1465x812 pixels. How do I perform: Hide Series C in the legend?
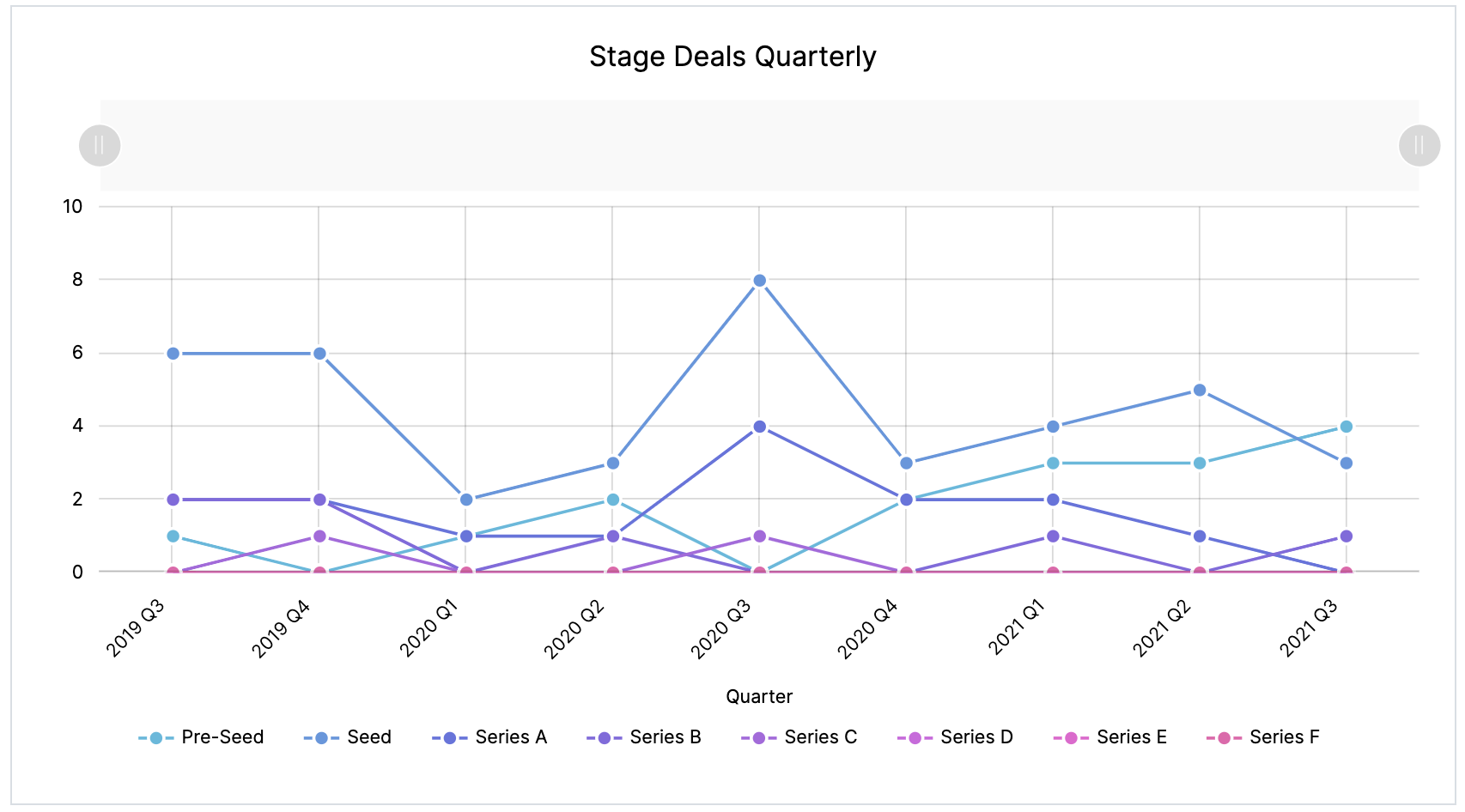pos(799,737)
